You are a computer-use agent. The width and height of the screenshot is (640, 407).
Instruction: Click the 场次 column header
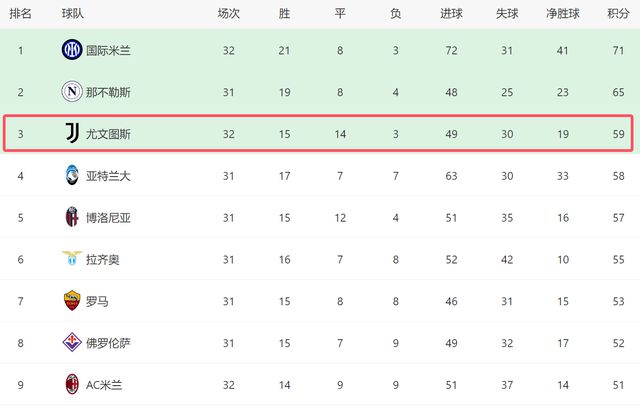coord(228,14)
